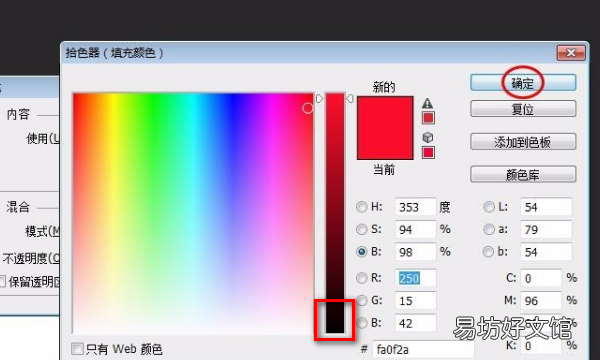Click the G value field showing 15
This screenshot has width=600, height=360.
point(416,301)
